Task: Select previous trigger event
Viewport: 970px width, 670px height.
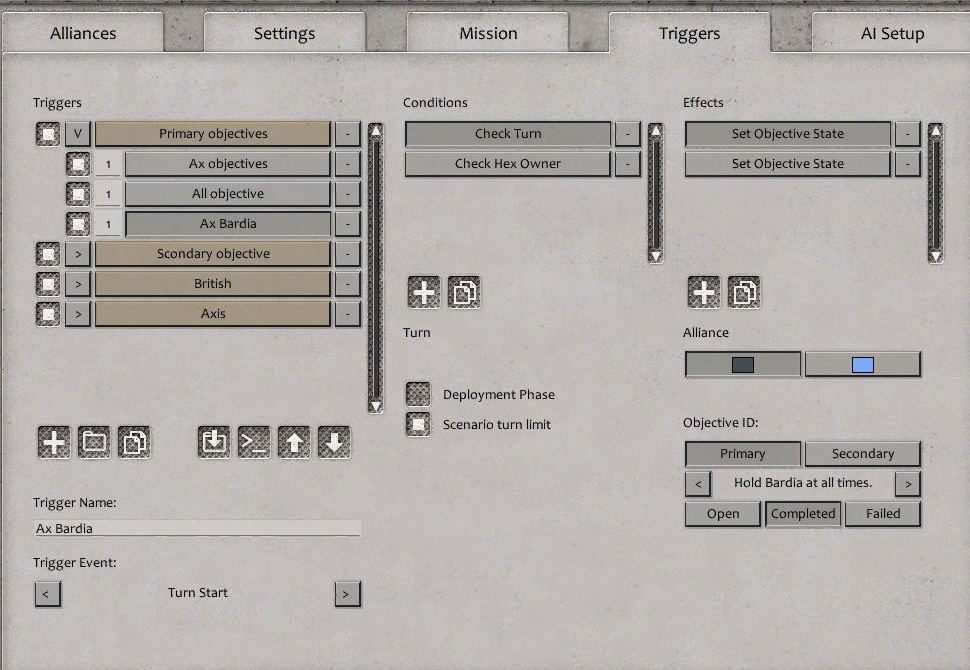Action: (x=48, y=594)
